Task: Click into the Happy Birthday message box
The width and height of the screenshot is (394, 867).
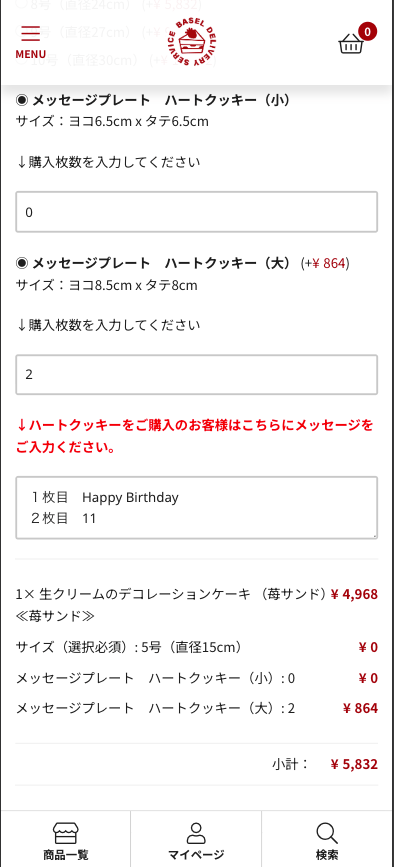Action: (197, 508)
